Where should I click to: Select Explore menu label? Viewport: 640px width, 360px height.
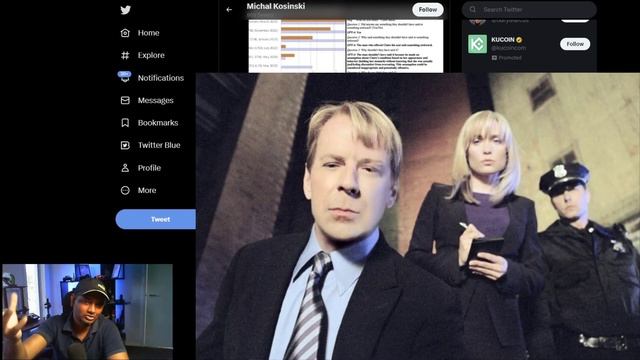(151, 55)
